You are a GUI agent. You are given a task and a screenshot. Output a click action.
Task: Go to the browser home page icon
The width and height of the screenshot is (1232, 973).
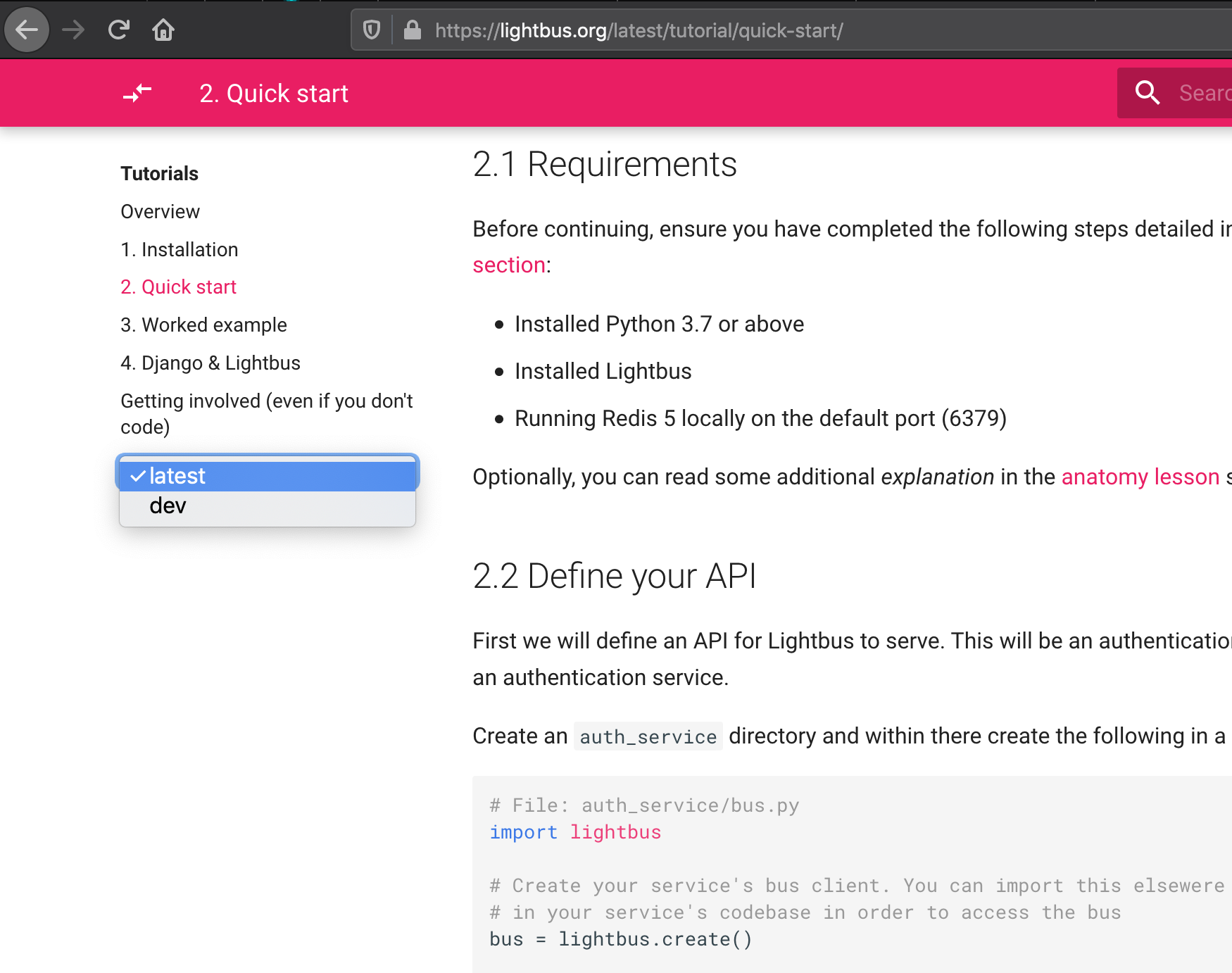(163, 30)
